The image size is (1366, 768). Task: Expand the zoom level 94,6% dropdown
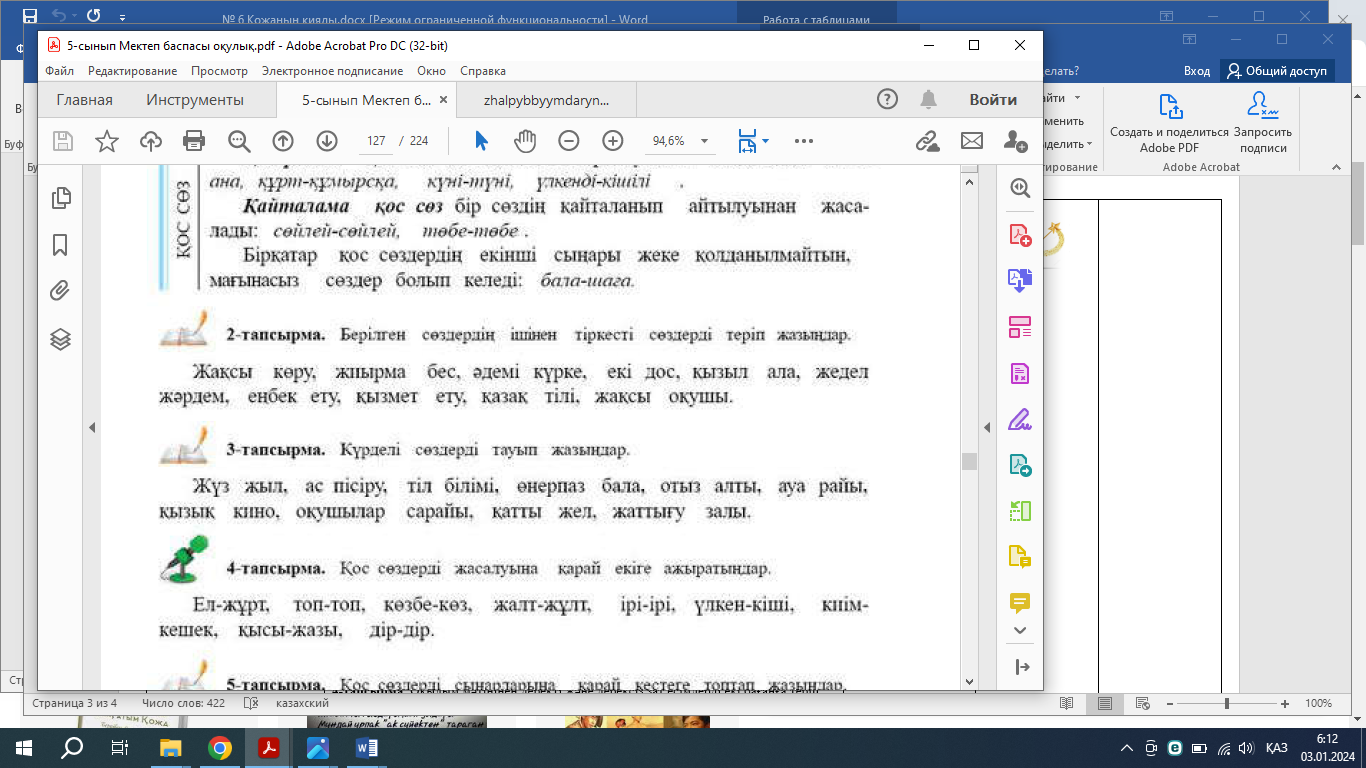(705, 141)
